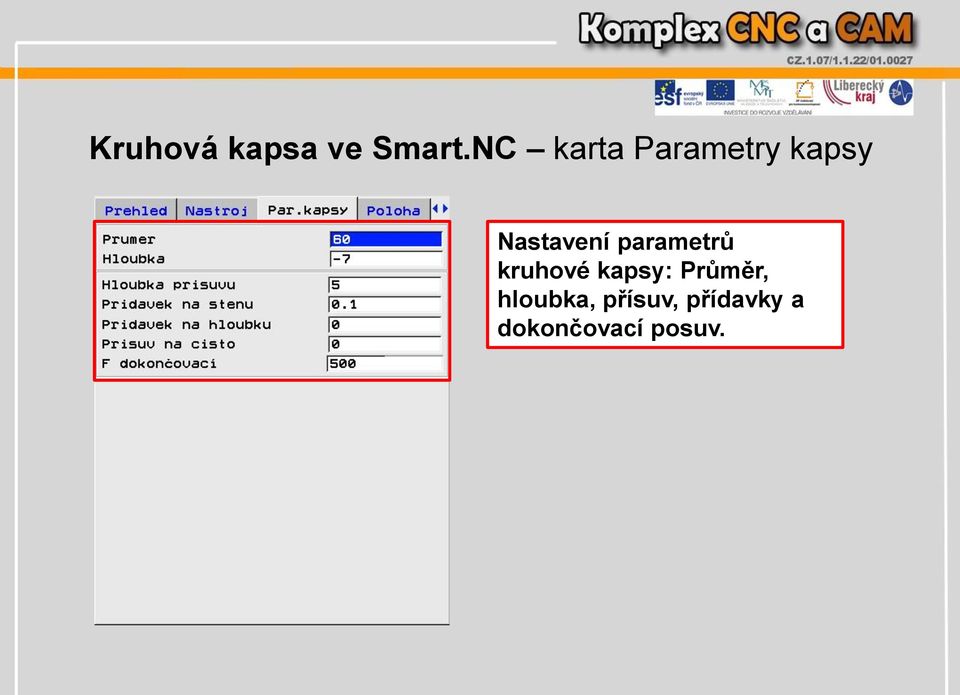Open the Nastroj tab
Screen dimensions: 960x695
[217, 210]
